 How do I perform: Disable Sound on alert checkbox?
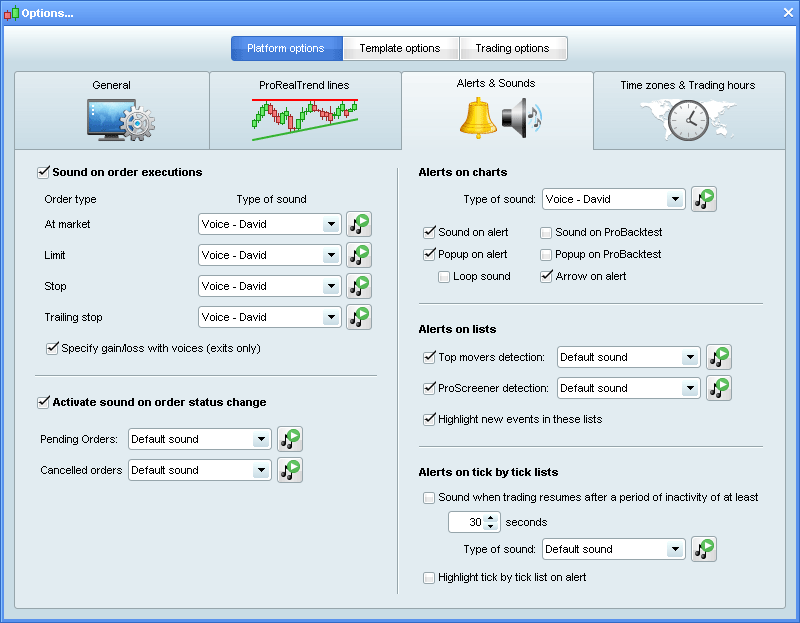(429, 233)
